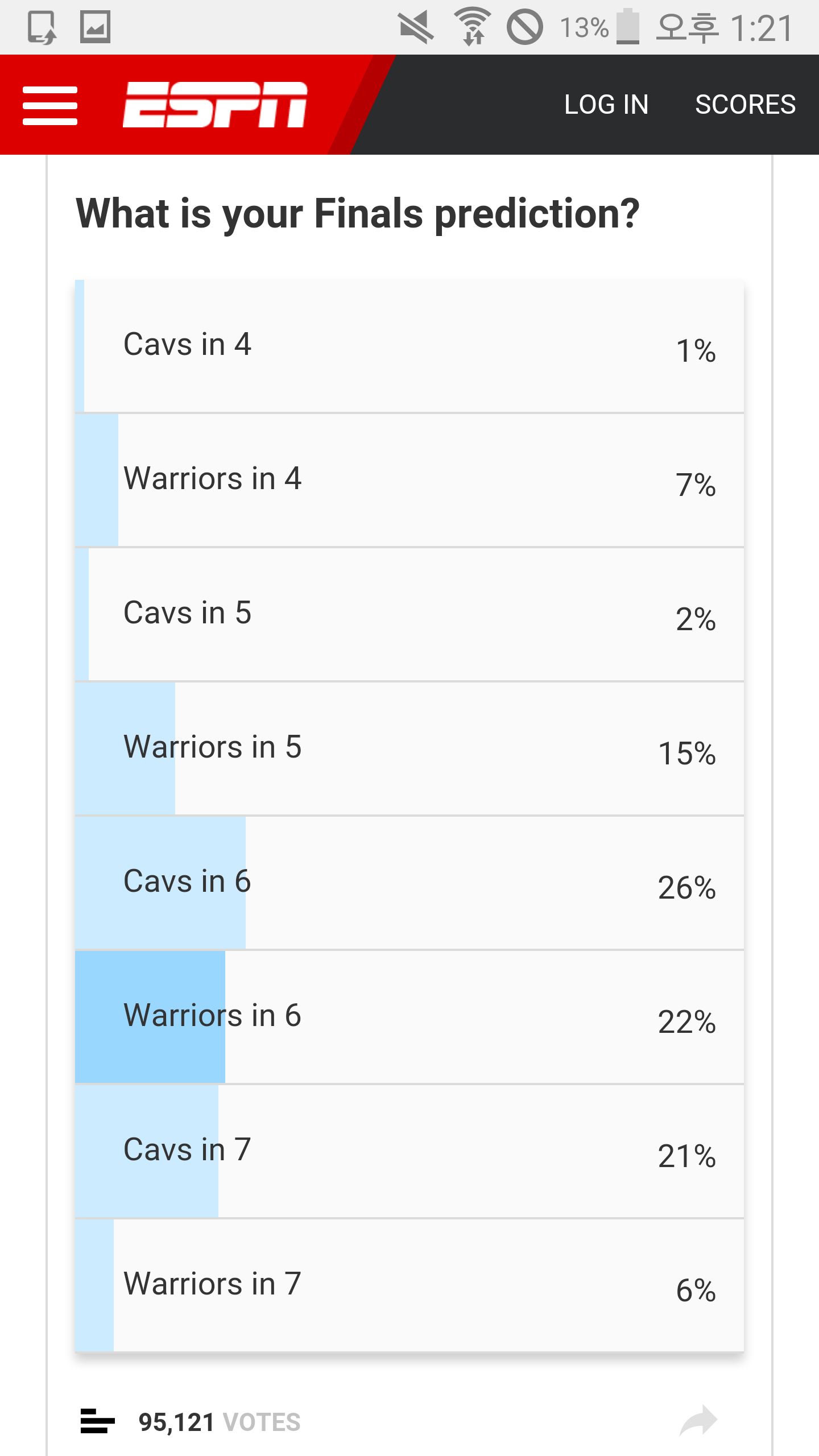Tap the muted sound status icon
The image size is (819, 1456).
point(416,27)
